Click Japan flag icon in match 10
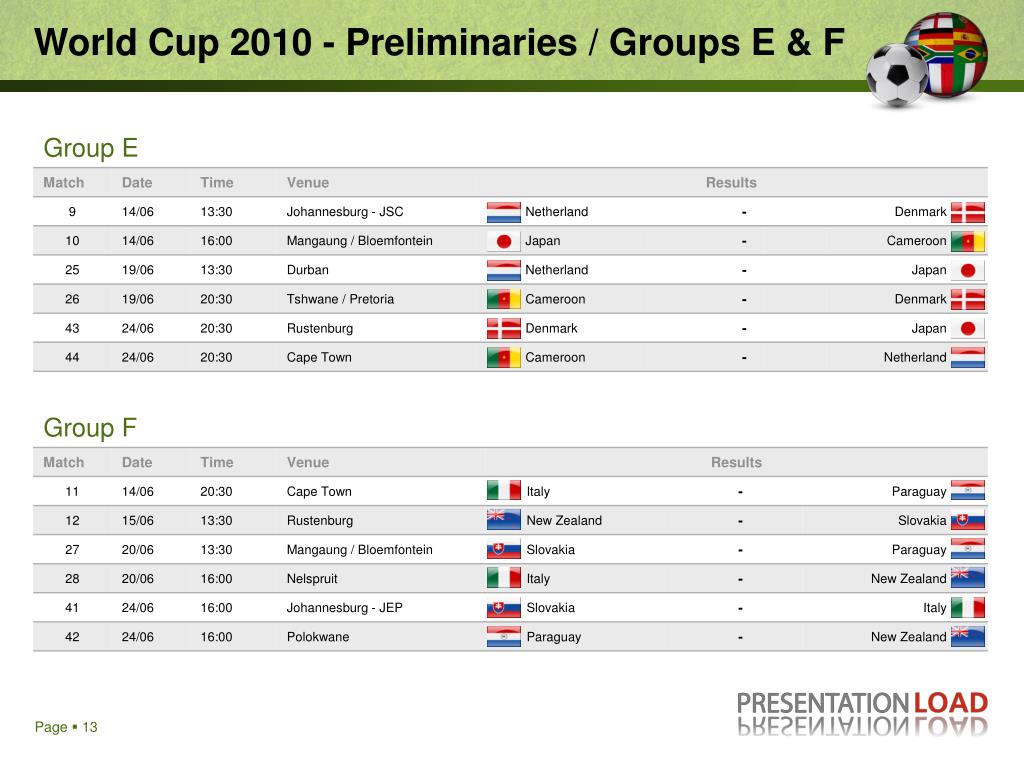The width and height of the screenshot is (1024, 768). (x=504, y=242)
